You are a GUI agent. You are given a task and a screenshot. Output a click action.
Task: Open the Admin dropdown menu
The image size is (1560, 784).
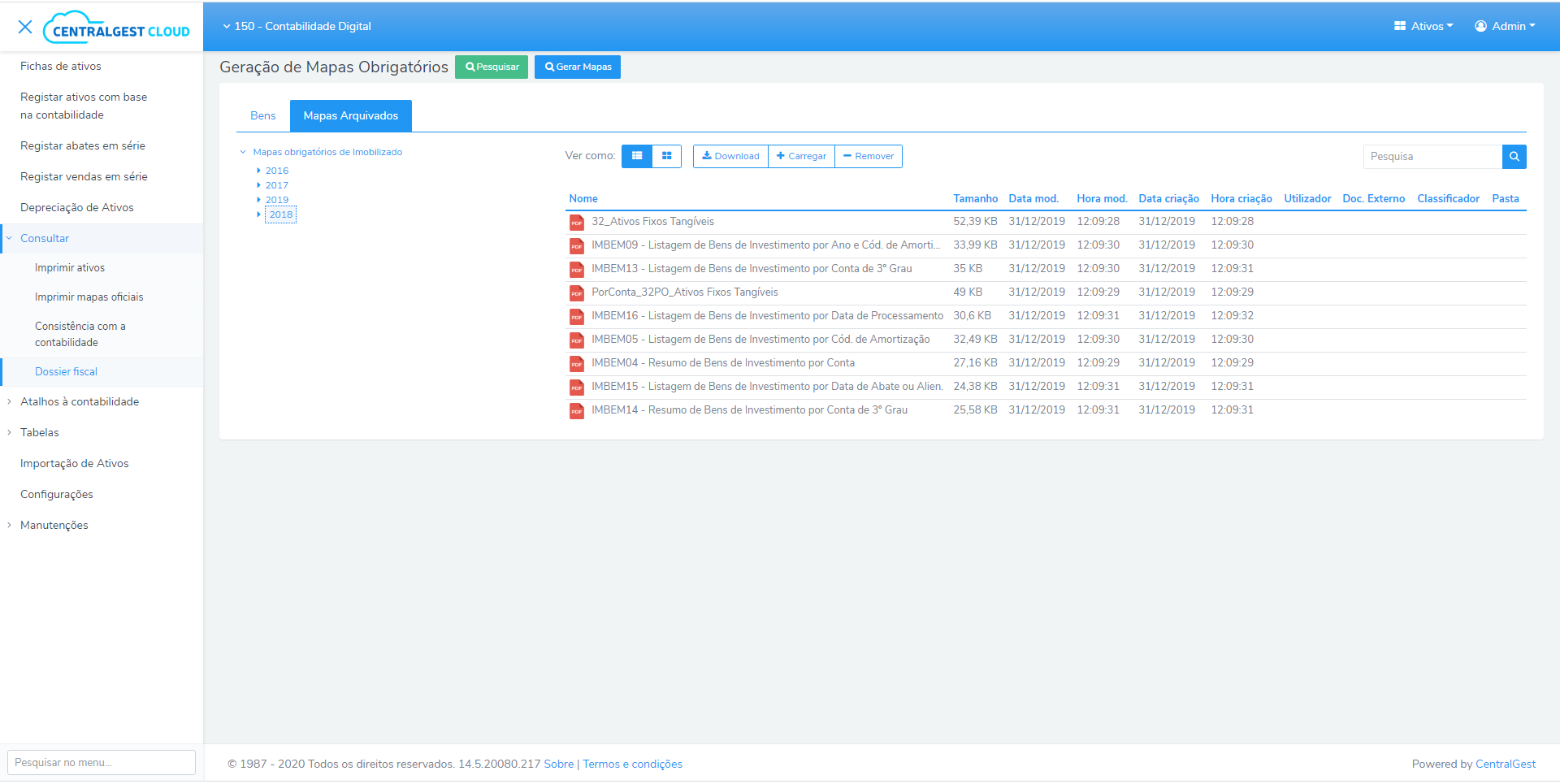[1505, 25]
